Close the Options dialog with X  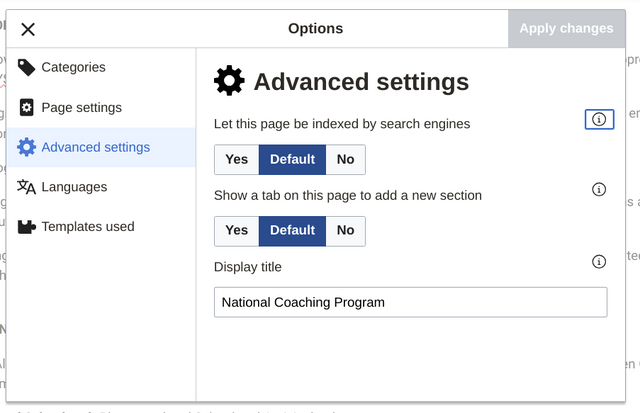(28, 29)
